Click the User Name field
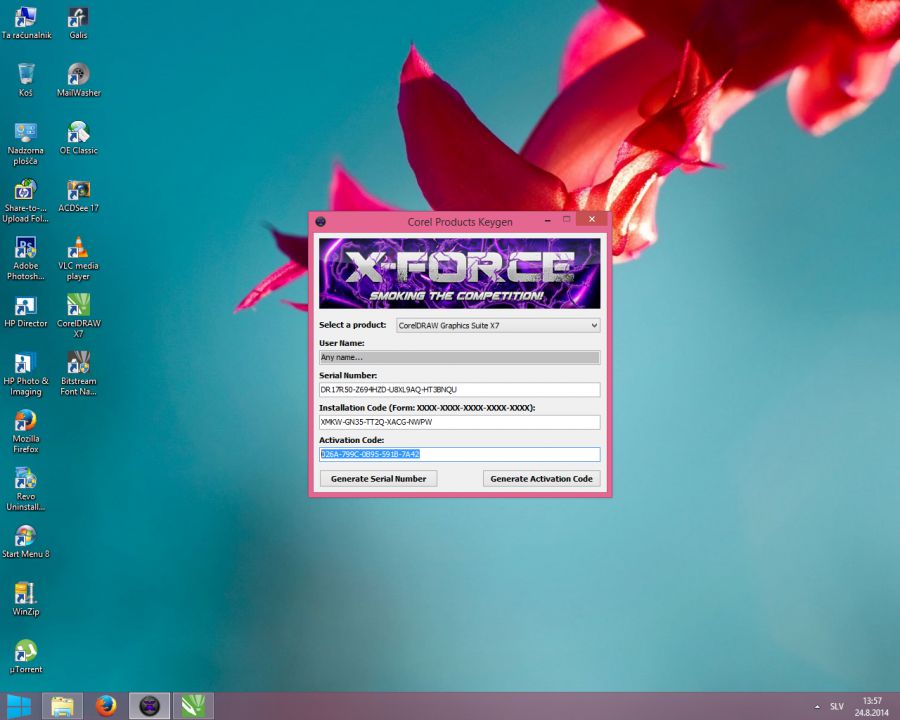The width and height of the screenshot is (900, 720). coord(460,358)
